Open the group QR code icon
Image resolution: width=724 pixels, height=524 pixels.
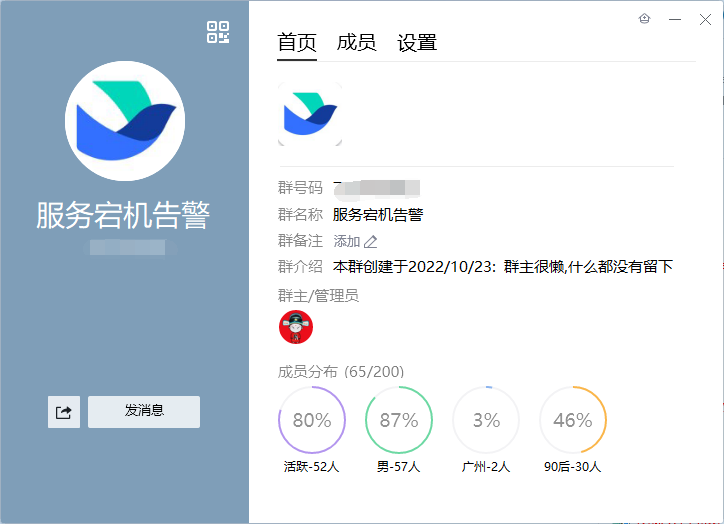pos(218,32)
